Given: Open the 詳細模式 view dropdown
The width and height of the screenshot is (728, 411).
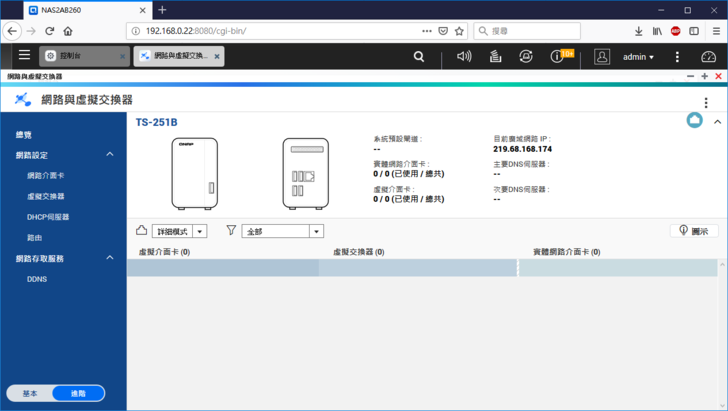Looking at the screenshot, I should click(179, 231).
